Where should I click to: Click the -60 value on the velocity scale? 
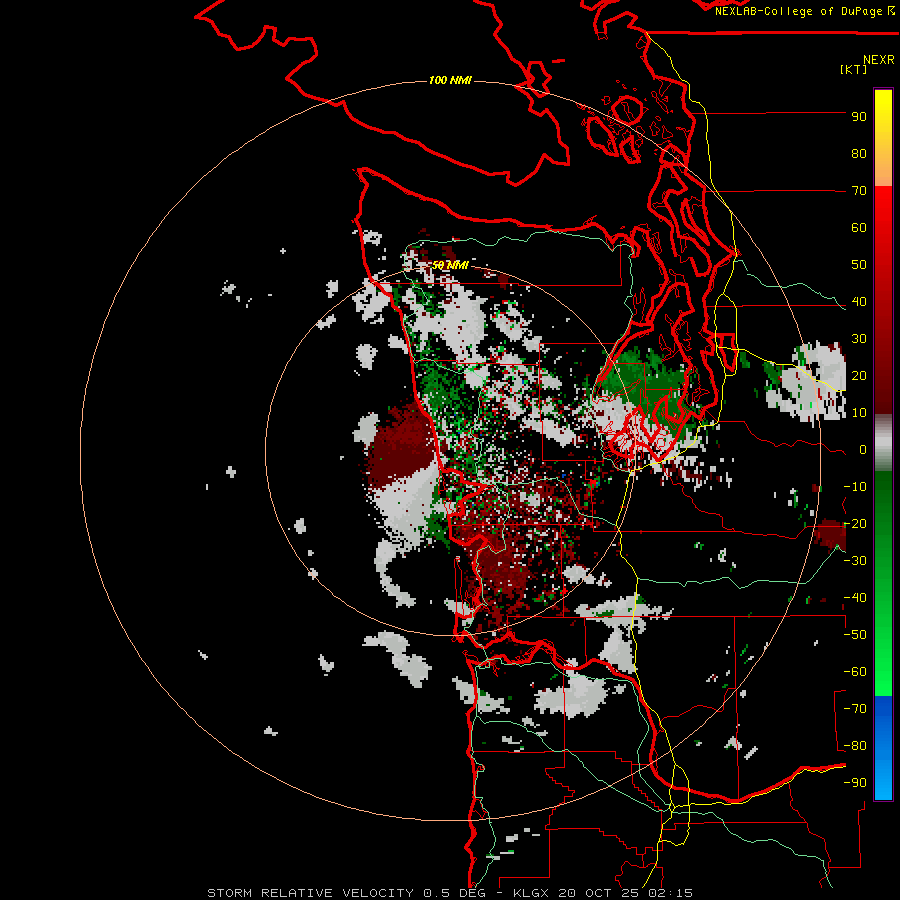(855, 672)
